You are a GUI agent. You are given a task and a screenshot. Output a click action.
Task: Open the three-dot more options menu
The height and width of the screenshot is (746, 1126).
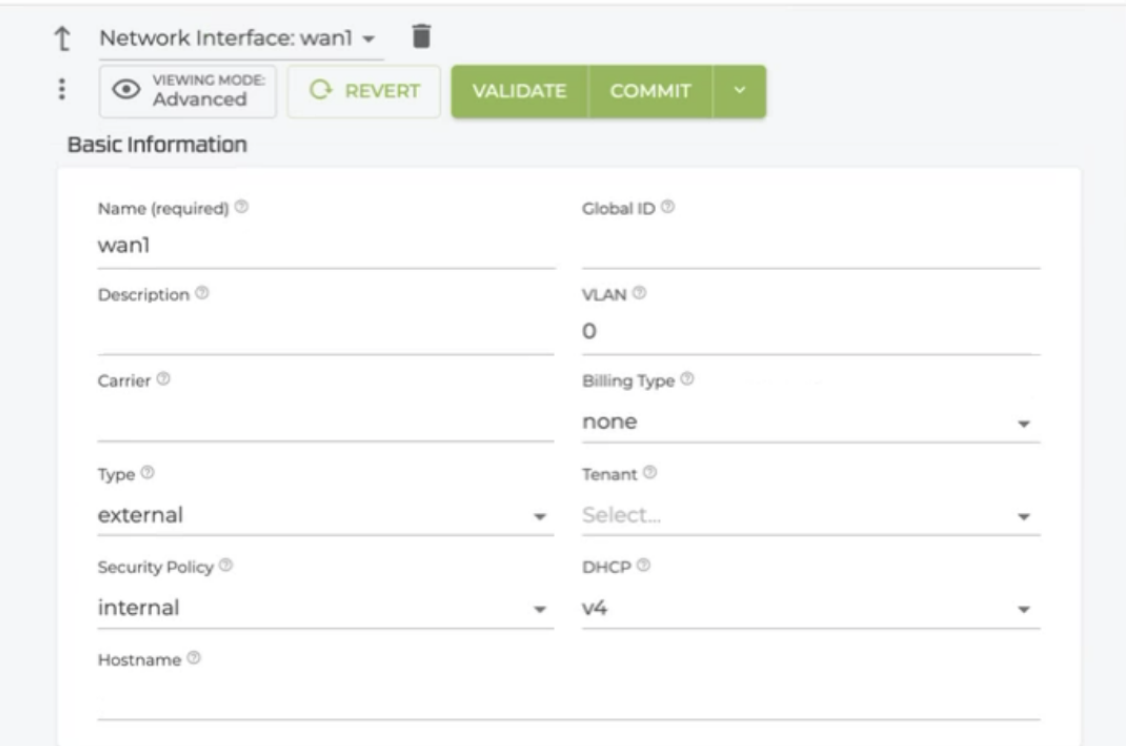pyautogui.click(x=62, y=89)
